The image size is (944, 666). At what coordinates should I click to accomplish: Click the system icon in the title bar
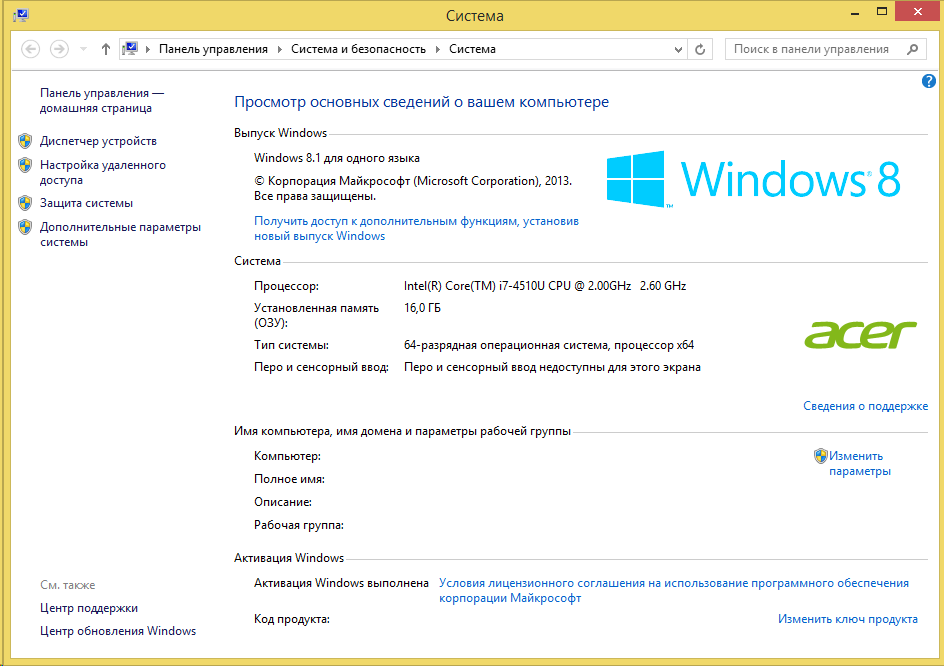21,15
